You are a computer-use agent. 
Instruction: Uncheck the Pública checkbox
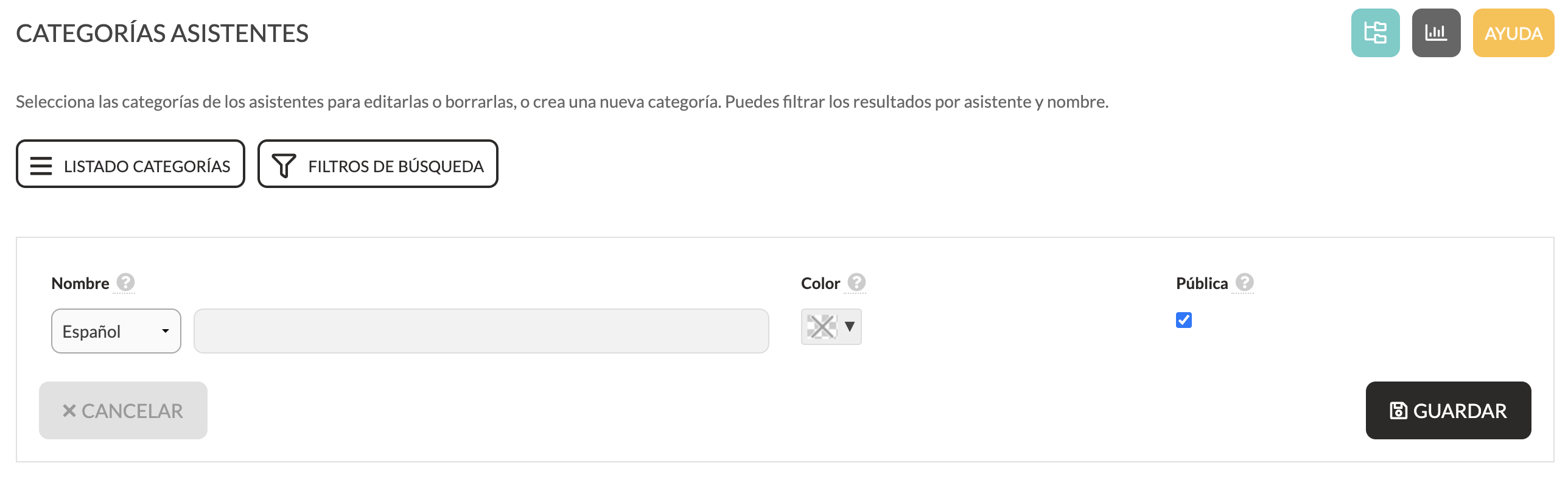1183,320
